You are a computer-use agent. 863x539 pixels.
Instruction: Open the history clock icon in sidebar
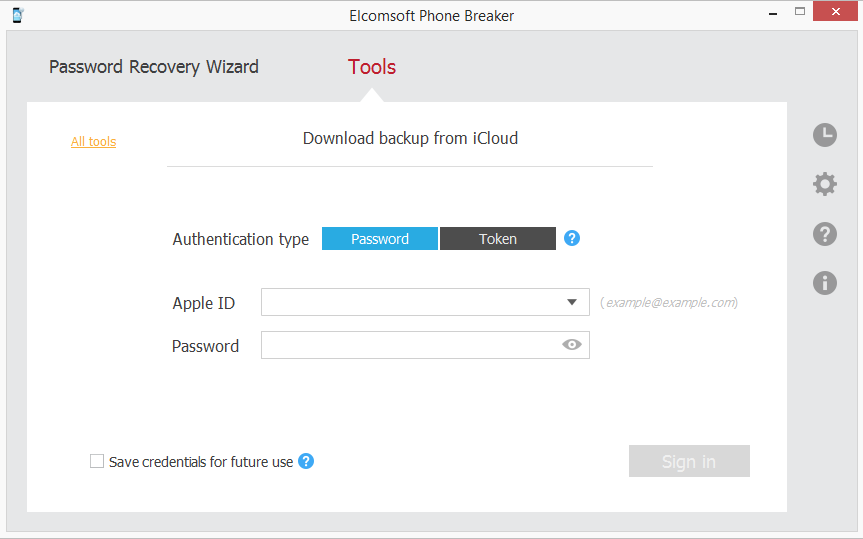tap(824, 135)
